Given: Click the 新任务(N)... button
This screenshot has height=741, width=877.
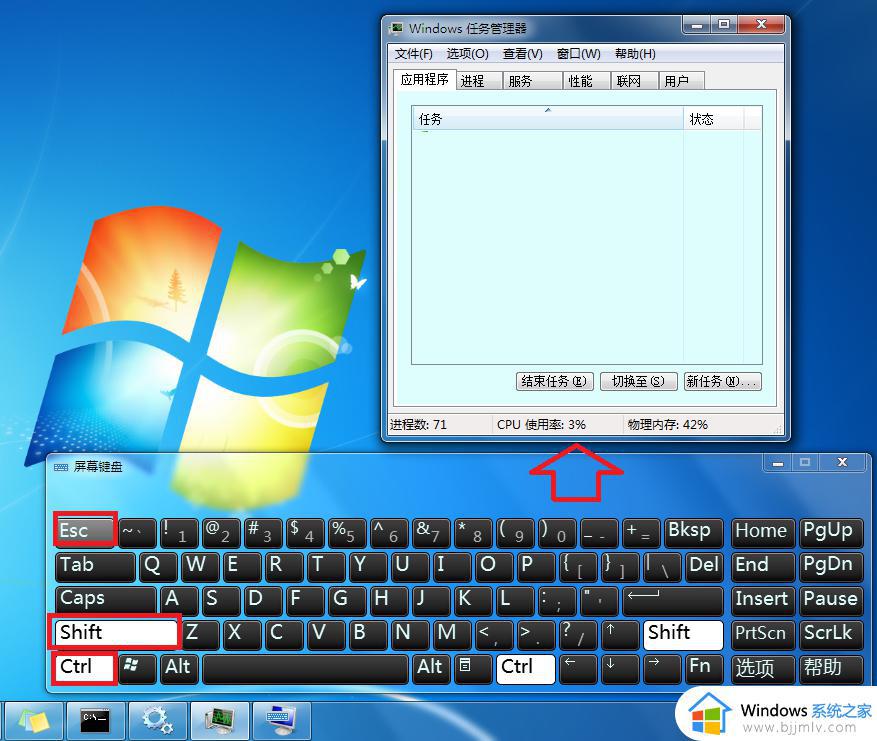Looking at the screenshot, I should [722, 381].
